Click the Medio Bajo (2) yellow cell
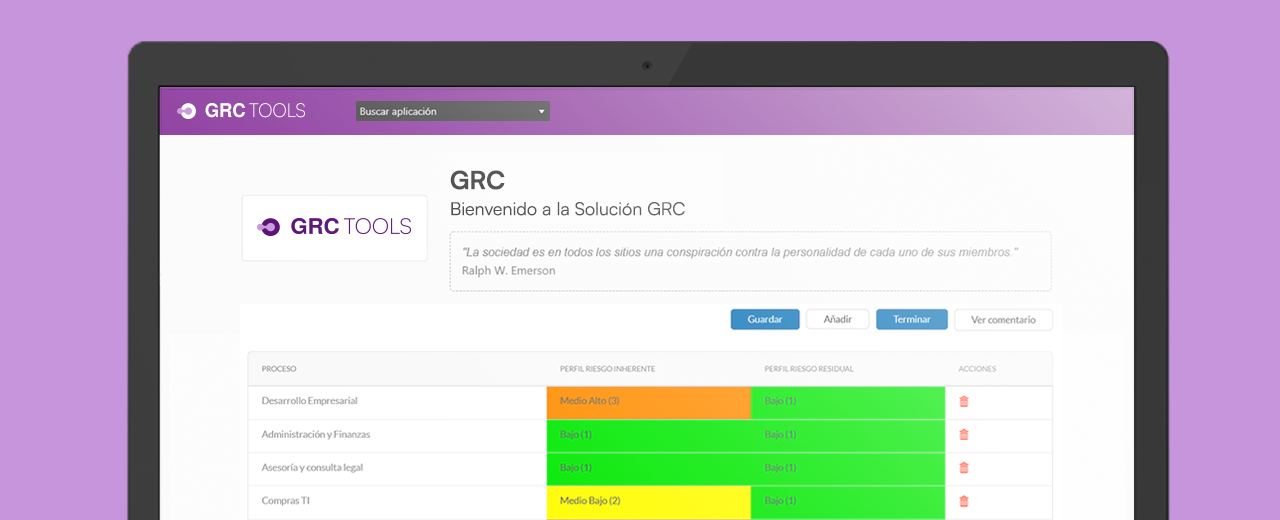 coord(649,501)
